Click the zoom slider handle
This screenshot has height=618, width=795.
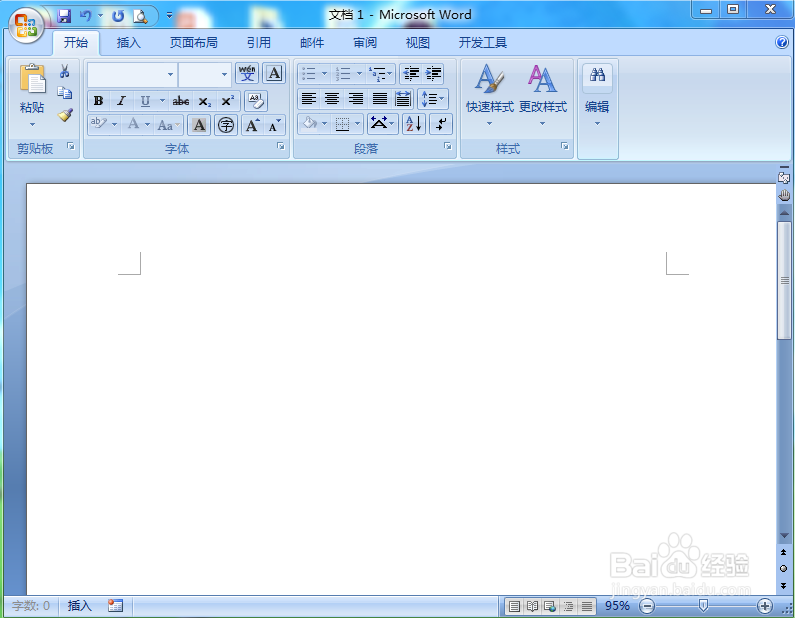pos(703,605)
